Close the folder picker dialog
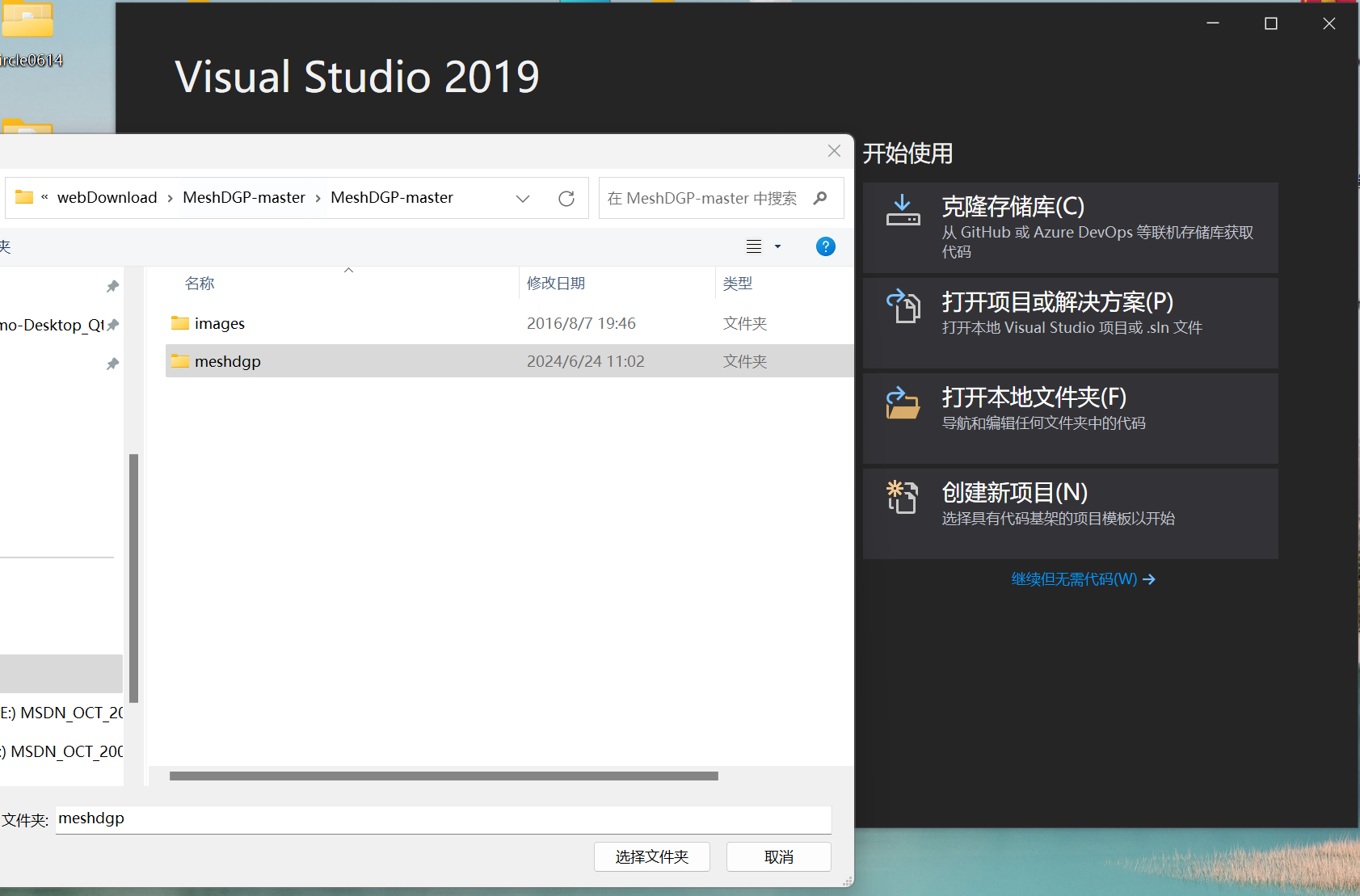 coord(834,151)
